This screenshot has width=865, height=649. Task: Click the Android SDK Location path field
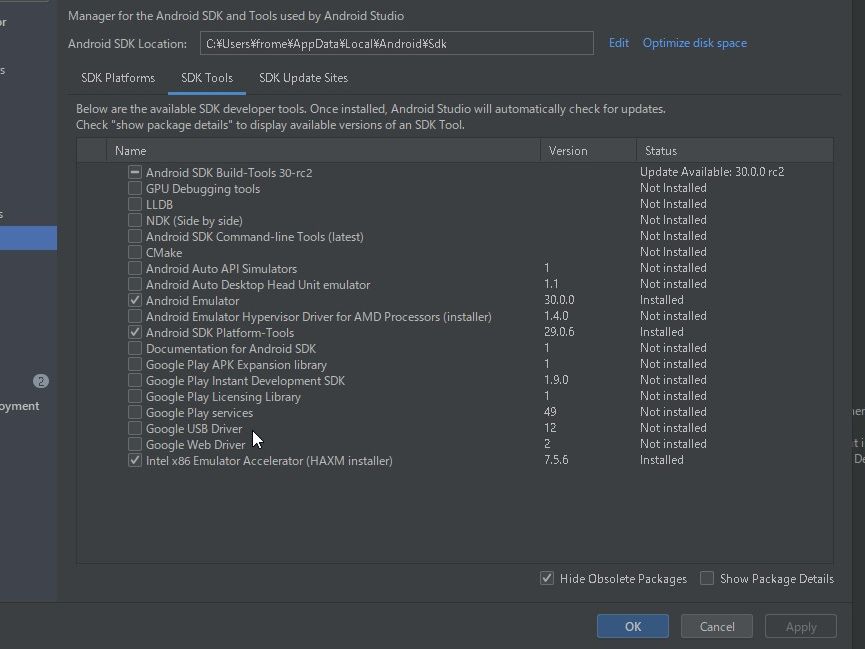tap(396, 44)
